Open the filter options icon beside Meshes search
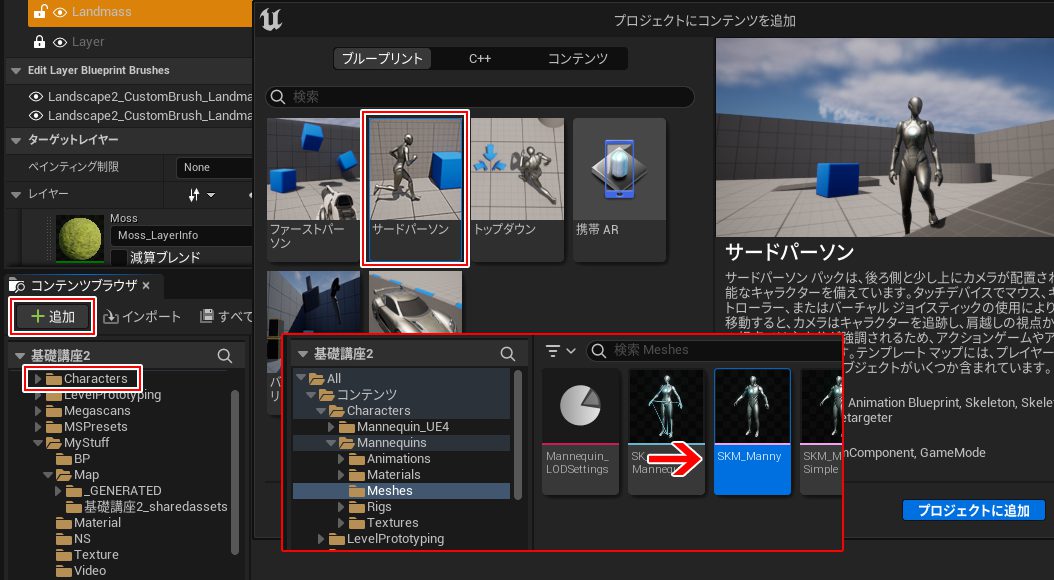Image resolution: width=1054 pixels, height=580 pixels. click(563, 350)
